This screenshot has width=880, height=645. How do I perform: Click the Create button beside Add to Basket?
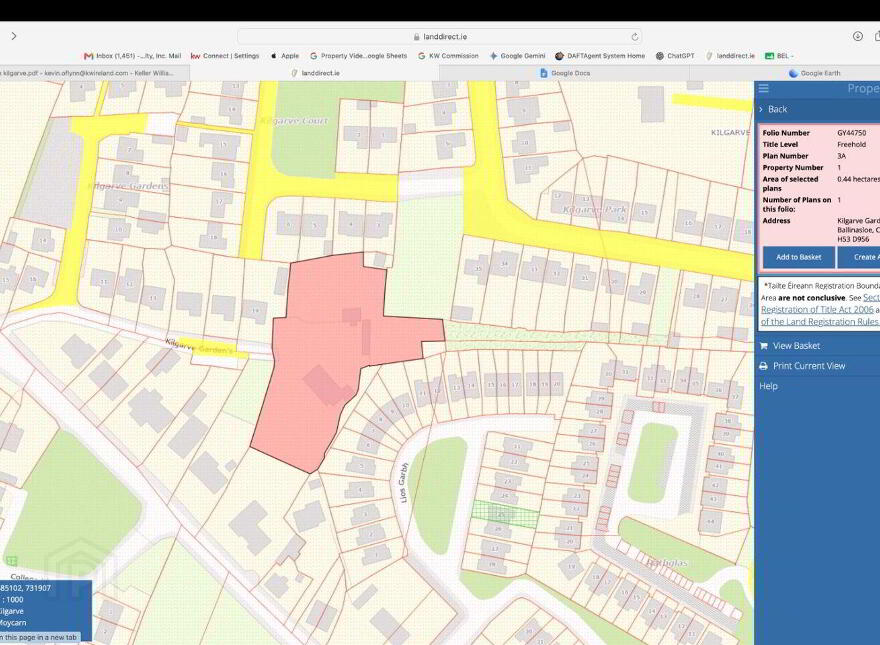859,257
